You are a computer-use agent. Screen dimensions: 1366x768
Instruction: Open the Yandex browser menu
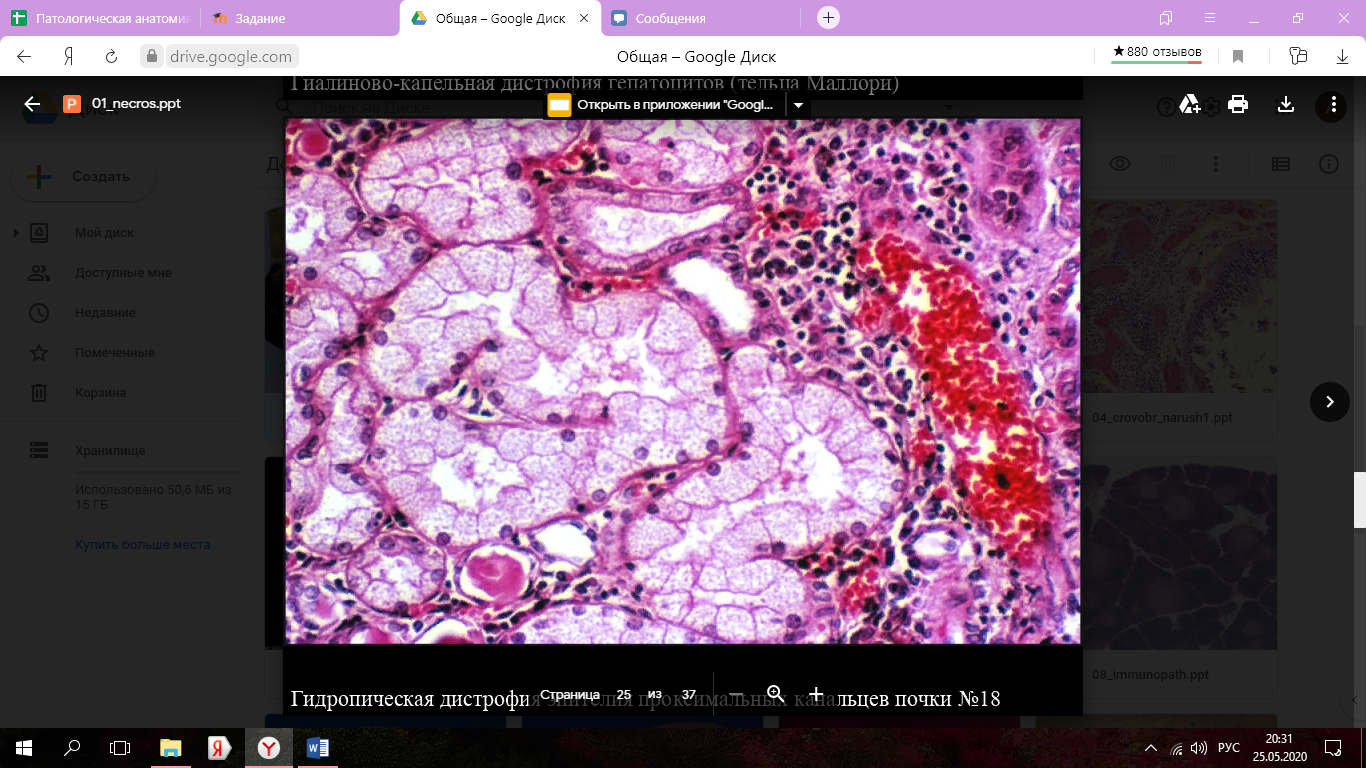(1211, 18)
